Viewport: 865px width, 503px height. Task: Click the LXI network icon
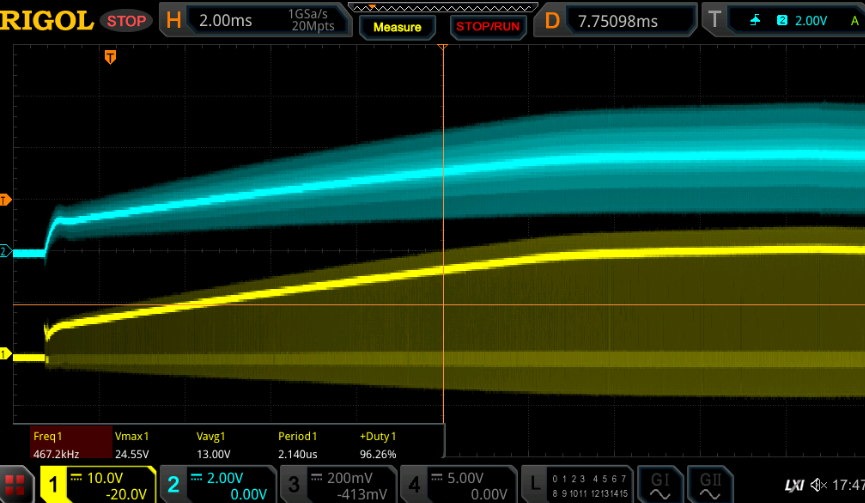[x=794, y=485]
